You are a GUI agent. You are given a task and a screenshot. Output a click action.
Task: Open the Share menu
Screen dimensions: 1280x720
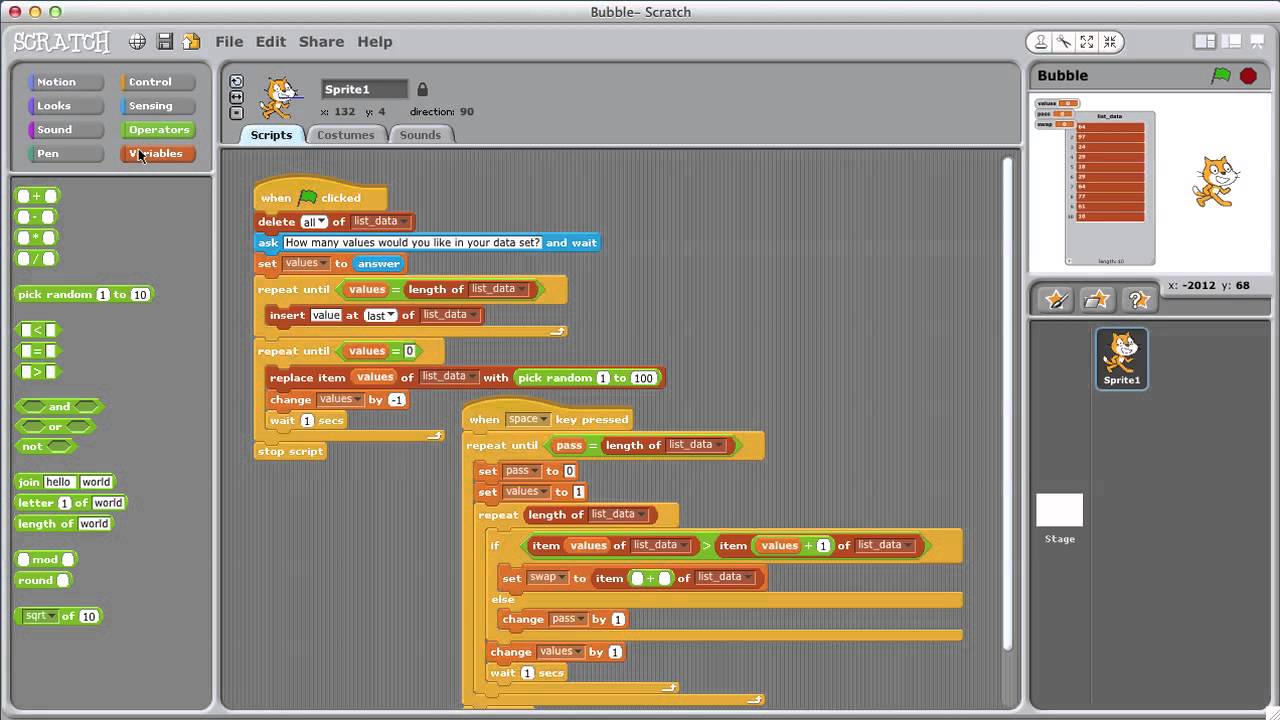pos(322,42)
